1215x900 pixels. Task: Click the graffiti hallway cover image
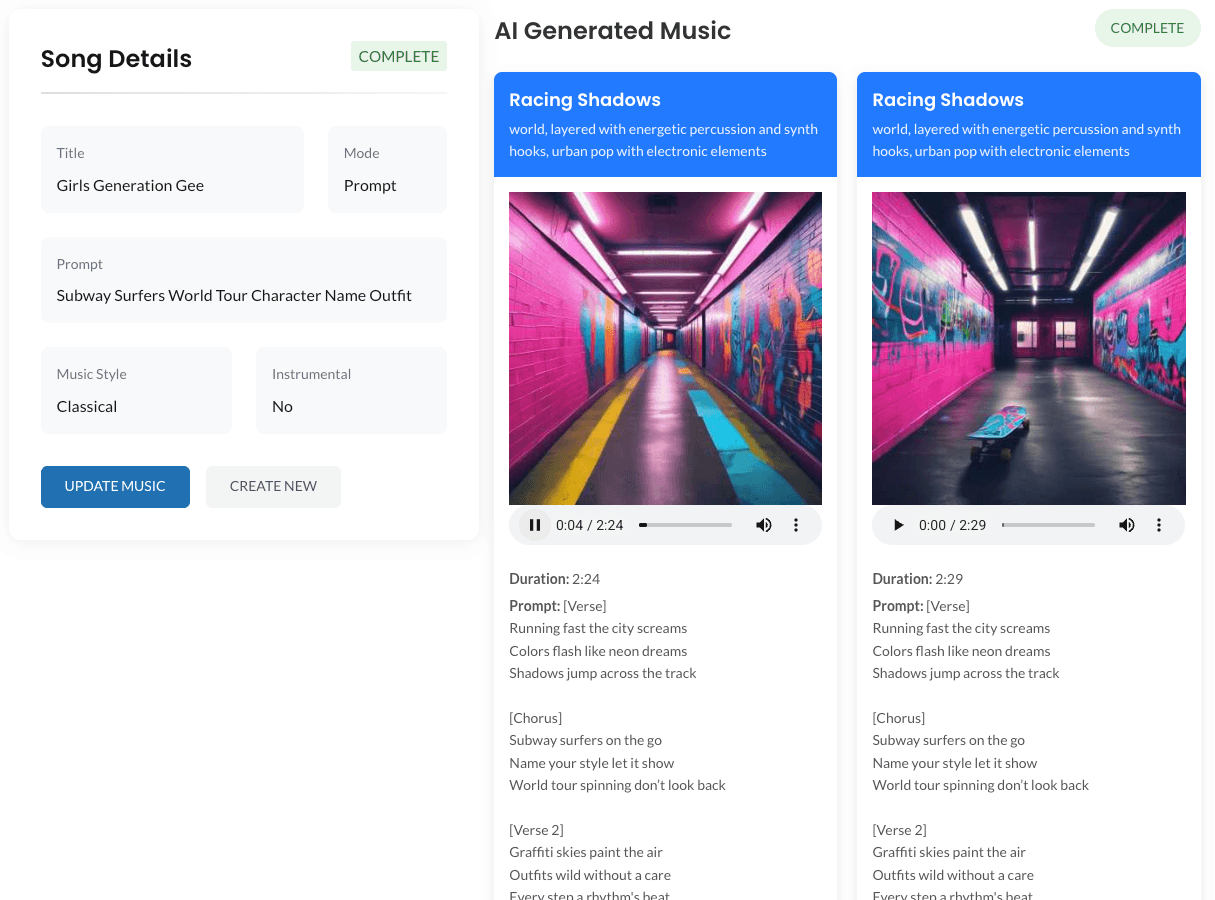click(x=665, y=348)
